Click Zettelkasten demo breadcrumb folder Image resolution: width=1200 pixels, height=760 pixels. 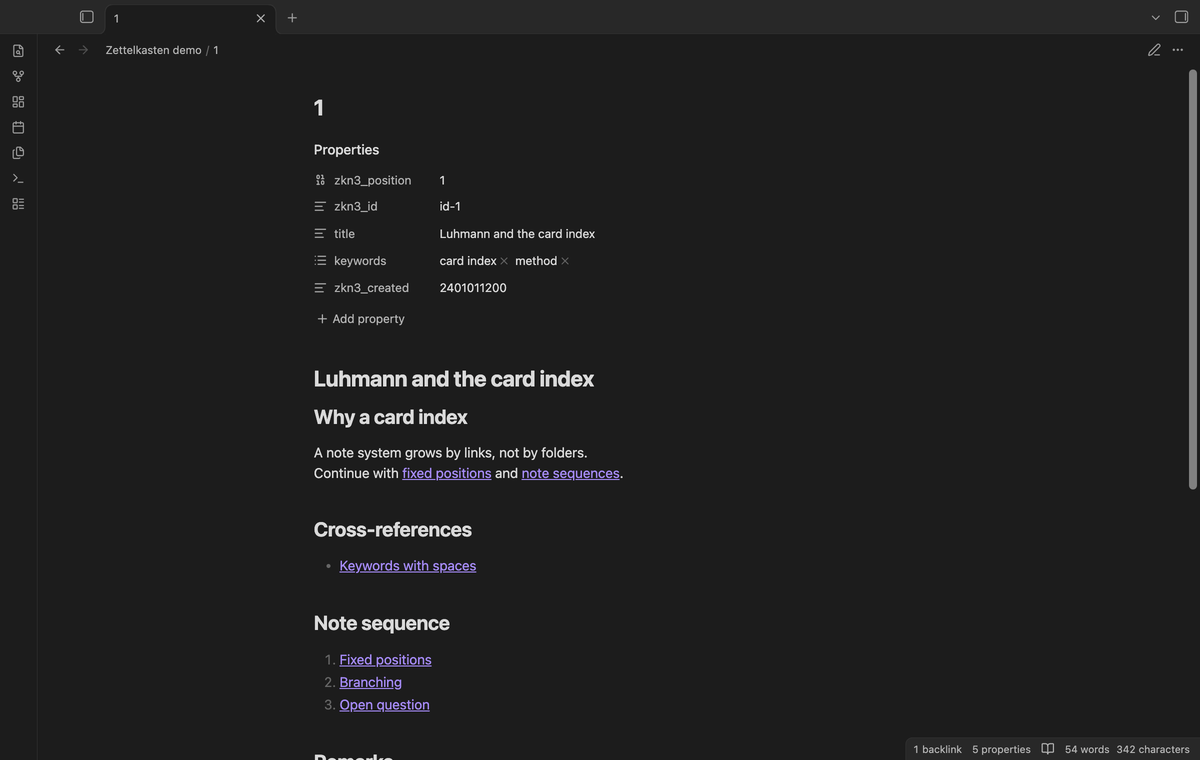153,50
